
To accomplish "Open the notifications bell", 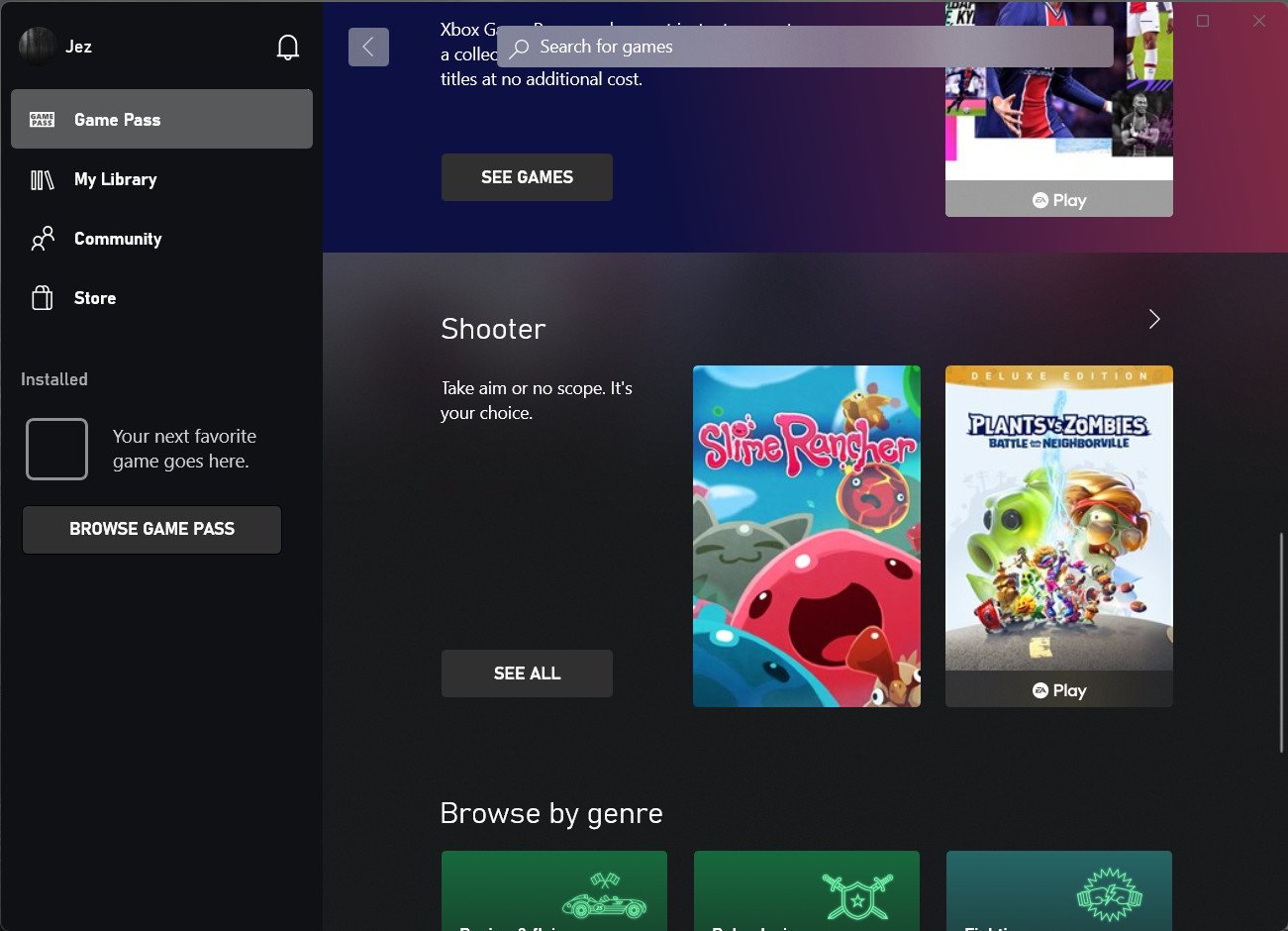I will (x=287, y=47).
